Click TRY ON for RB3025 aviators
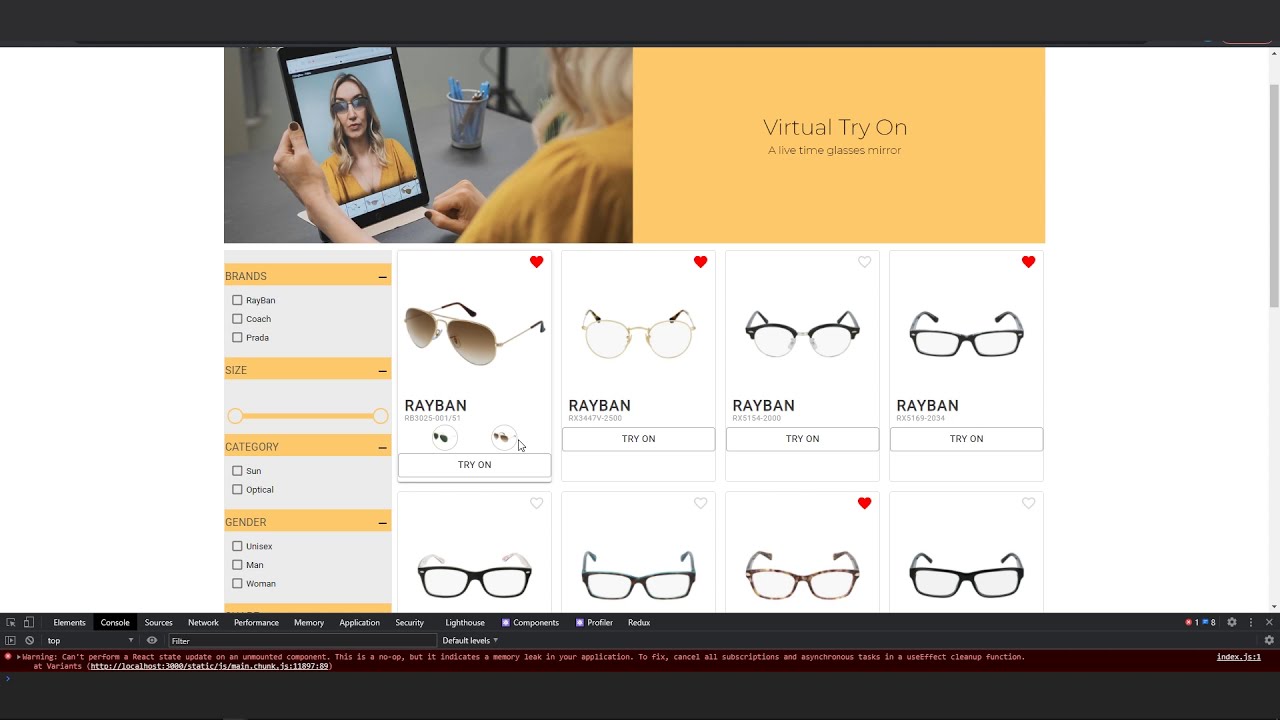This screenshot has width=1280, height=720. tap(474, 465)
